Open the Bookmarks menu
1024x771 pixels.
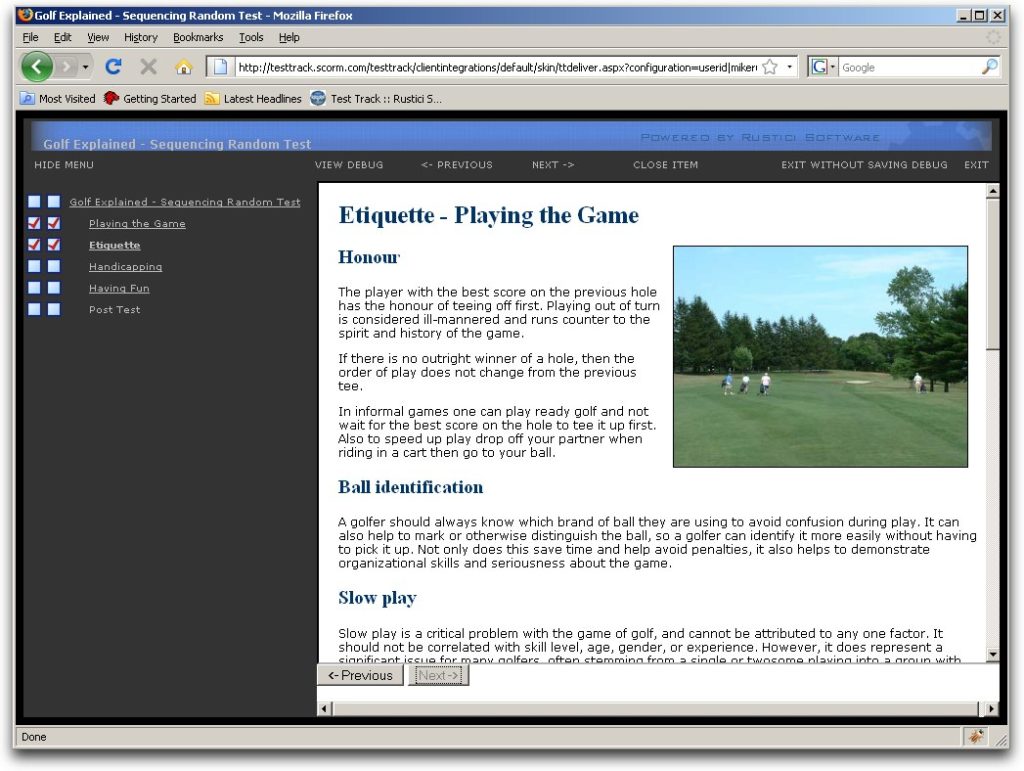pos(198,37)
